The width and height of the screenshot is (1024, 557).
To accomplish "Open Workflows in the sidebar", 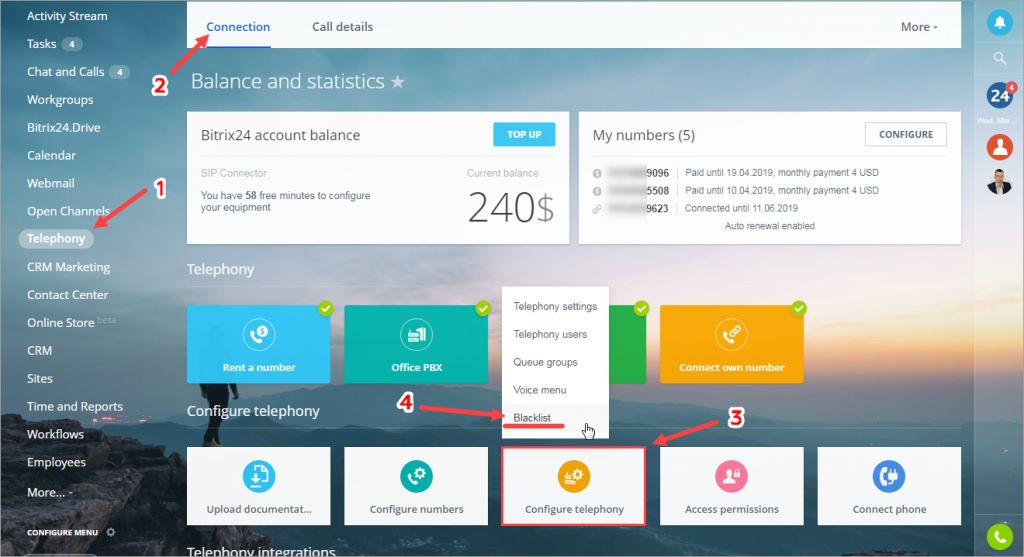I will point(55,434).
